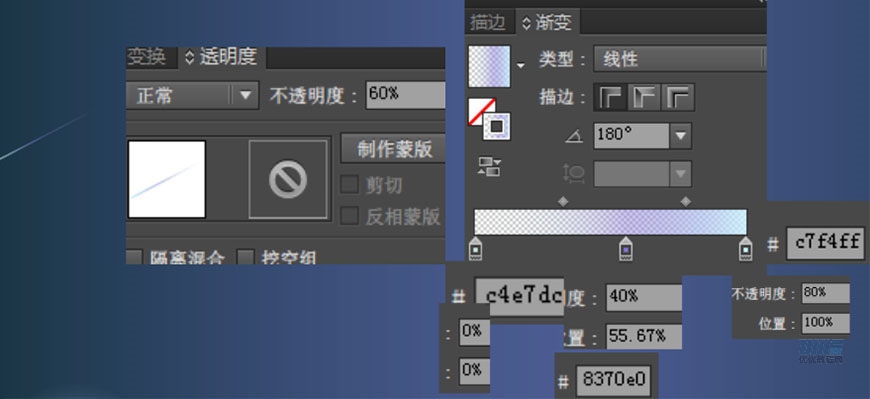This screenshot has height=399, width=870.
Task: Click the position field showing 55.67%
Action: tap(644, 336)
